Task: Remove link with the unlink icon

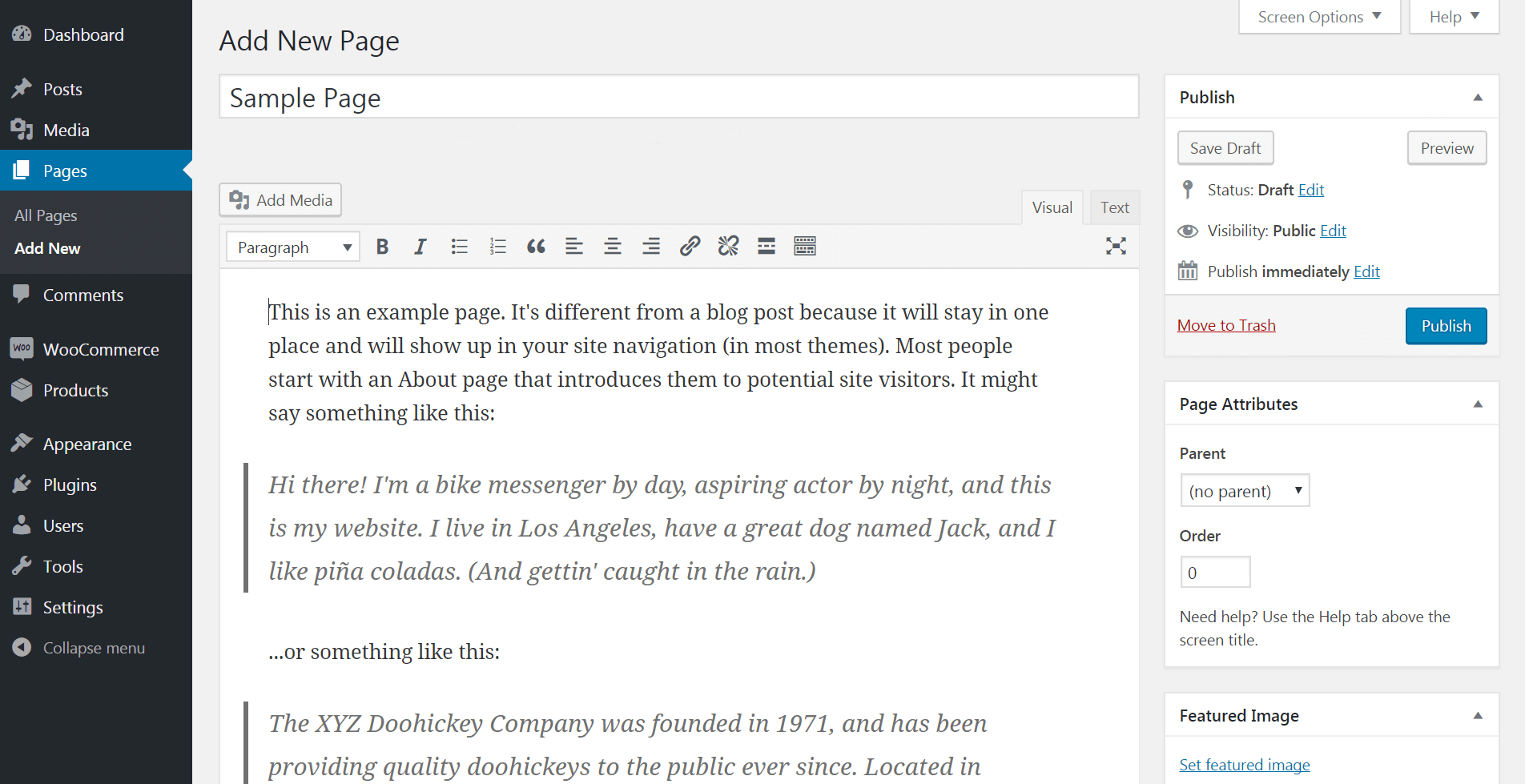Action: pos(728,247)
